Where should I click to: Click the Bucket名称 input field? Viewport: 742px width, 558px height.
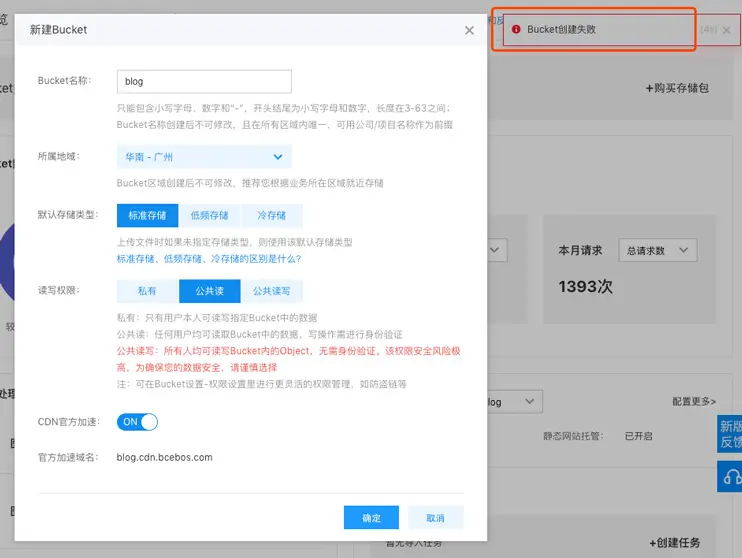pos(204,81)
